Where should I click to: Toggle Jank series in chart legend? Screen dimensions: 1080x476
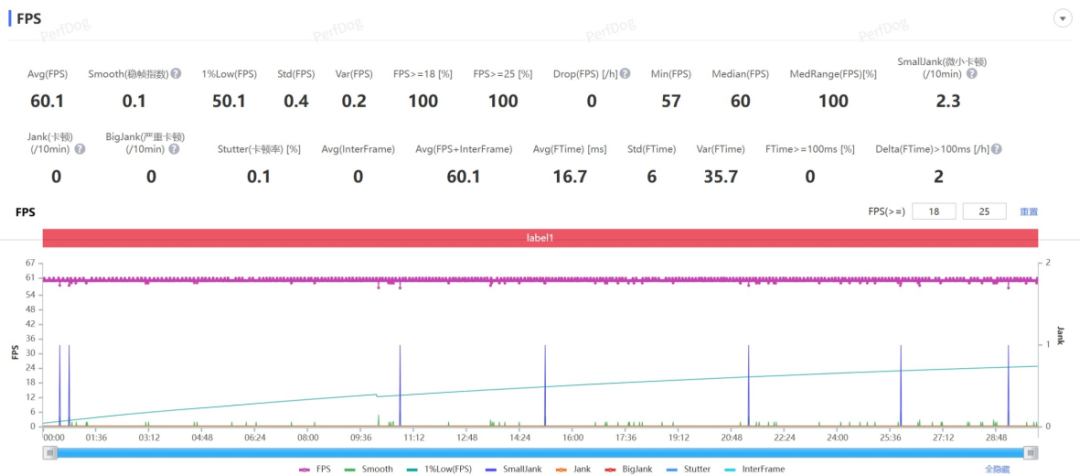pos(572,469)
